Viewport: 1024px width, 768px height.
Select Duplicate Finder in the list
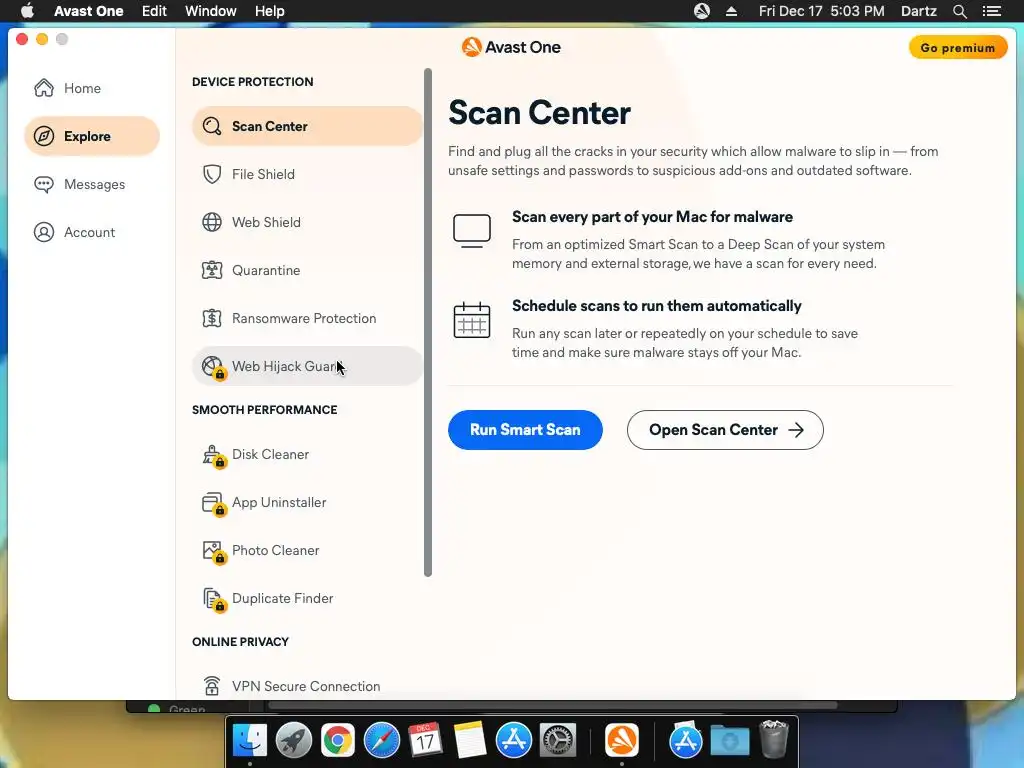tap(307, 598)
